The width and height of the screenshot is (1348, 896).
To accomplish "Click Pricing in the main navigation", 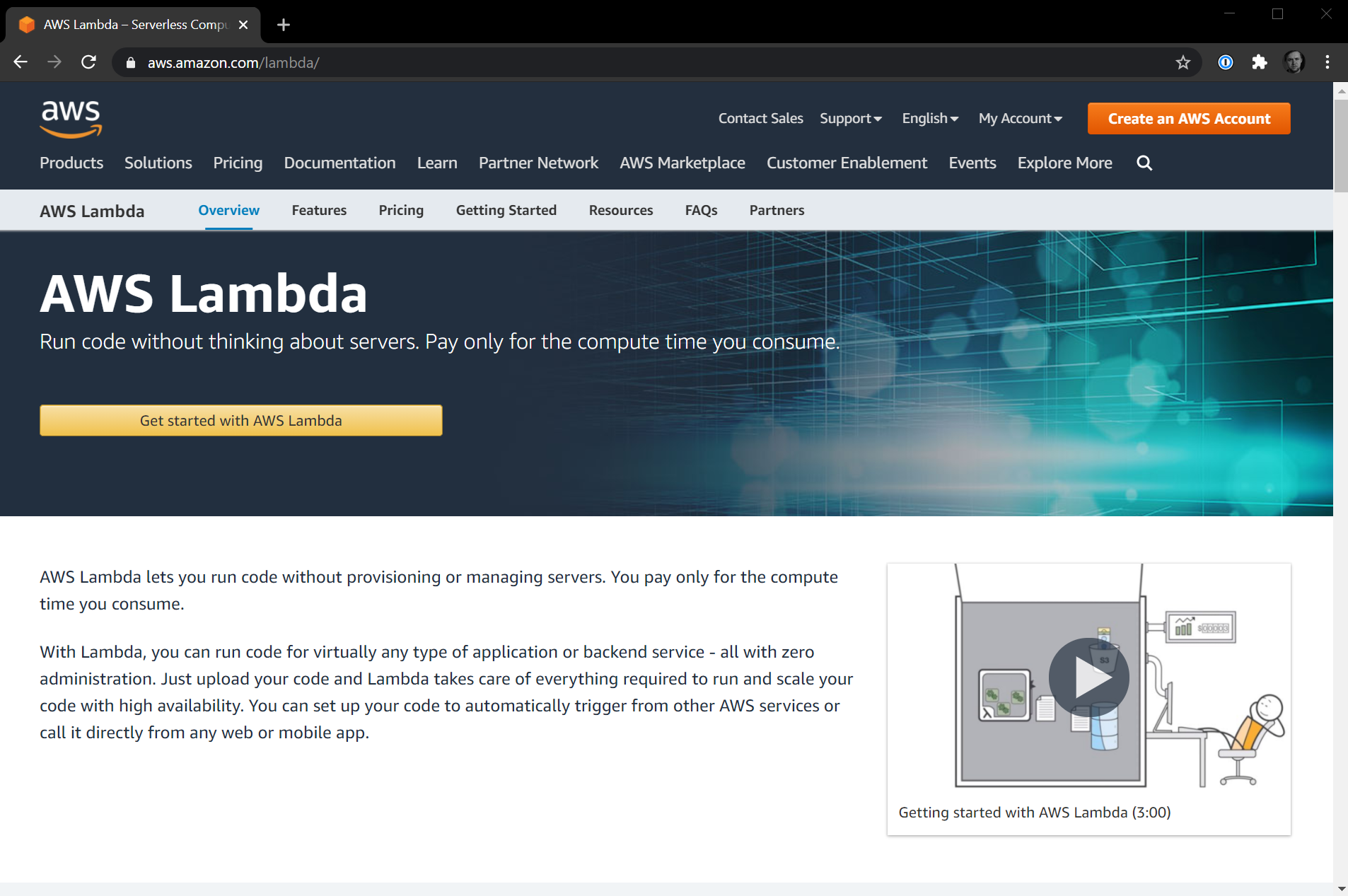I will click(x=238, y=163).
